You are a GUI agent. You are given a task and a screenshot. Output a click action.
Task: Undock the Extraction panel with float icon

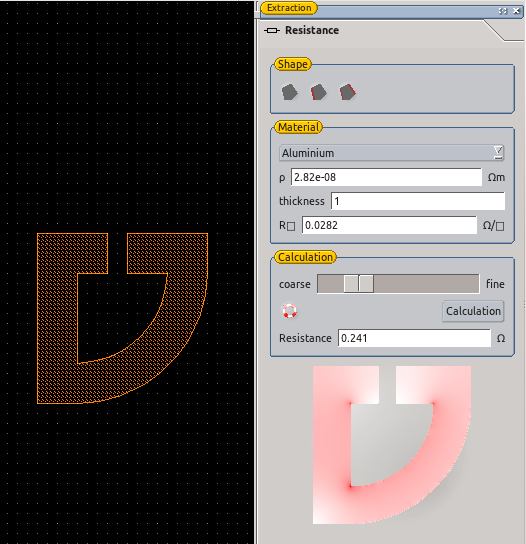point(503,11)
